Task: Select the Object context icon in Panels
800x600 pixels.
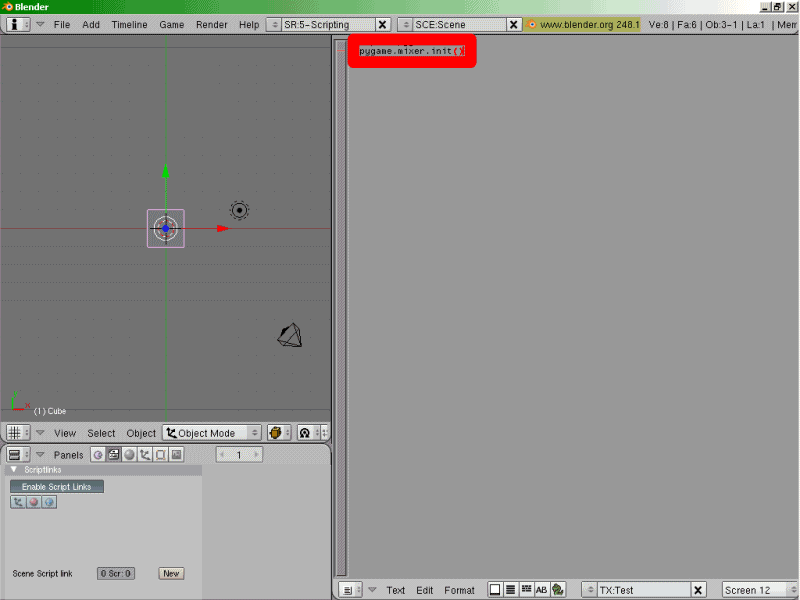Action: [x=145, y=455]
